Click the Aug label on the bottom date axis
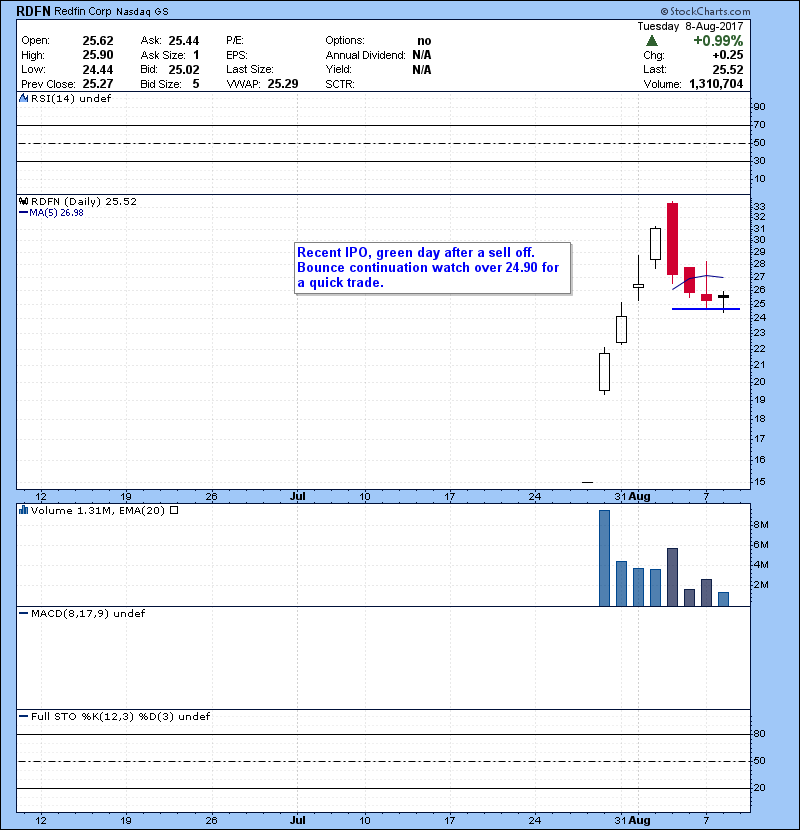The width and height of the screenshot is (800, 830). (640, 820)
